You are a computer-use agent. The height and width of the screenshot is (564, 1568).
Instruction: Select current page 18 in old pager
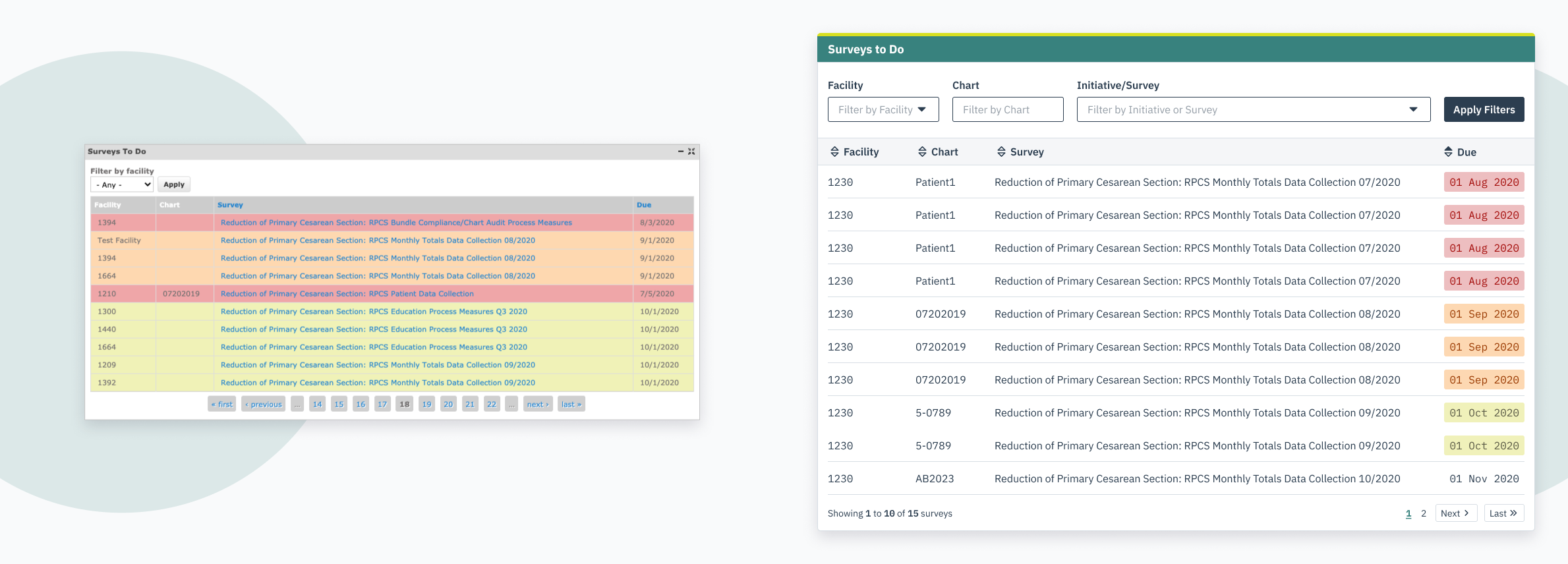pyautogui.click(x=404, y=404)
